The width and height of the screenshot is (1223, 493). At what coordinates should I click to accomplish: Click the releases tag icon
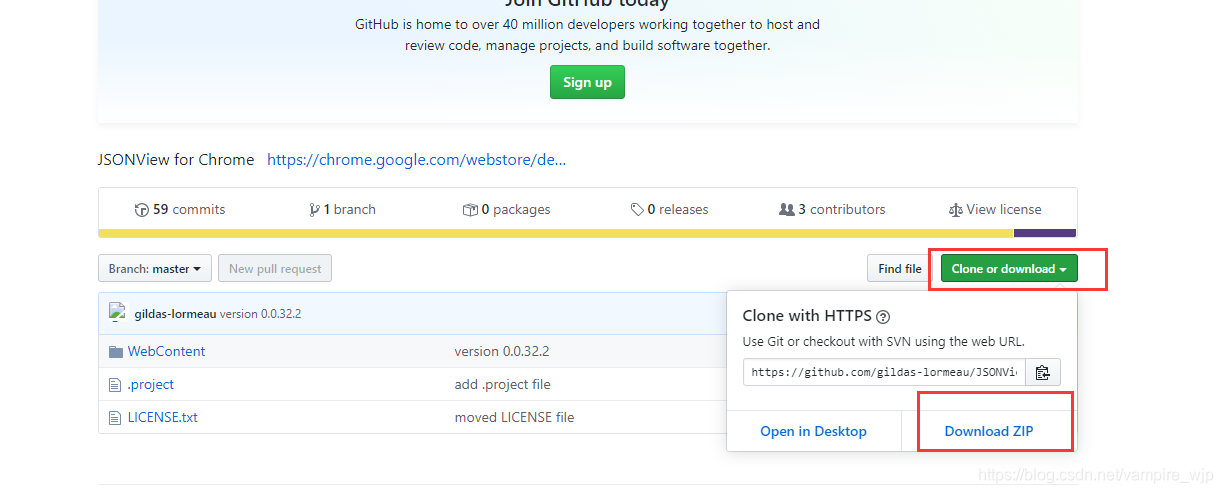pos(637,210)
